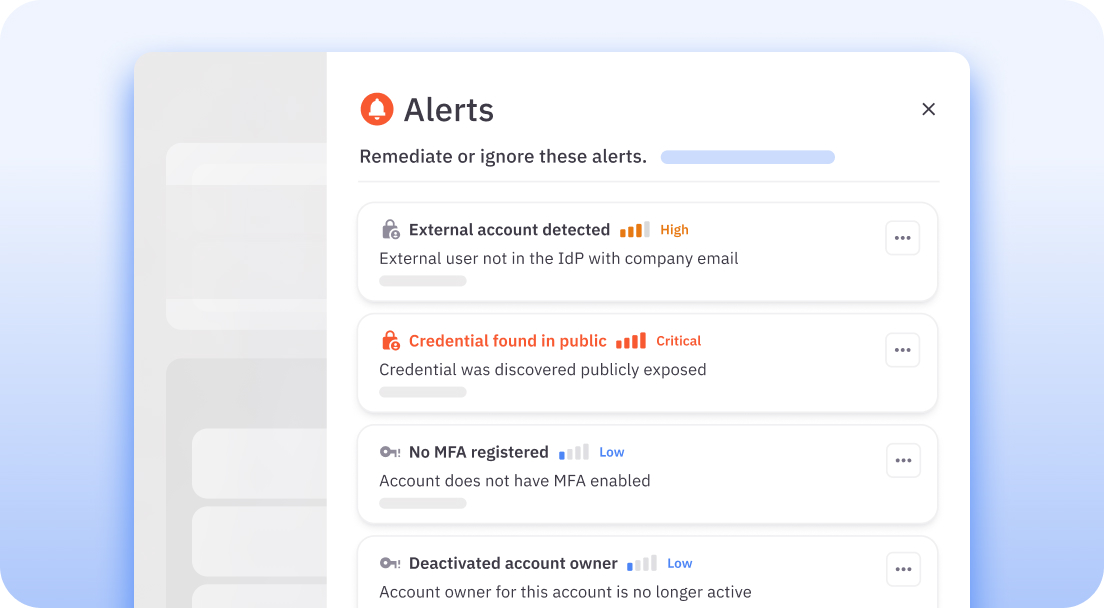Open the actions menu for External account detected
The image size is (1104, 610).
[902, 237]
